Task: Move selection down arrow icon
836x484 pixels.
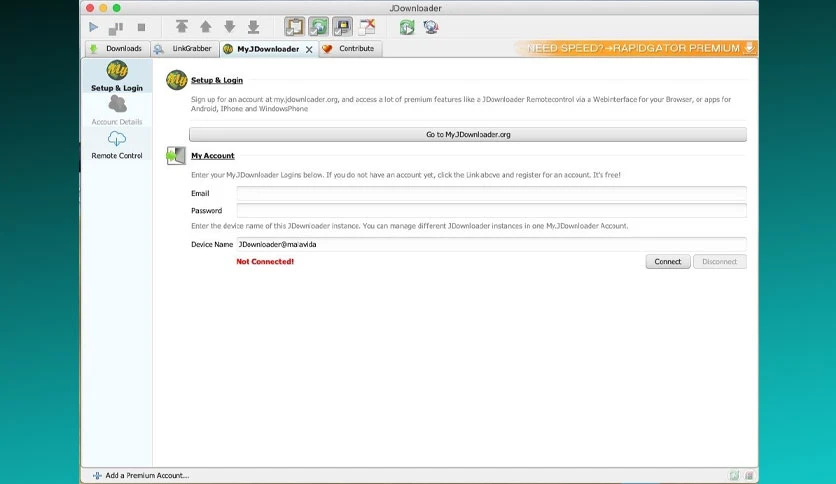Action: (229, 27)
